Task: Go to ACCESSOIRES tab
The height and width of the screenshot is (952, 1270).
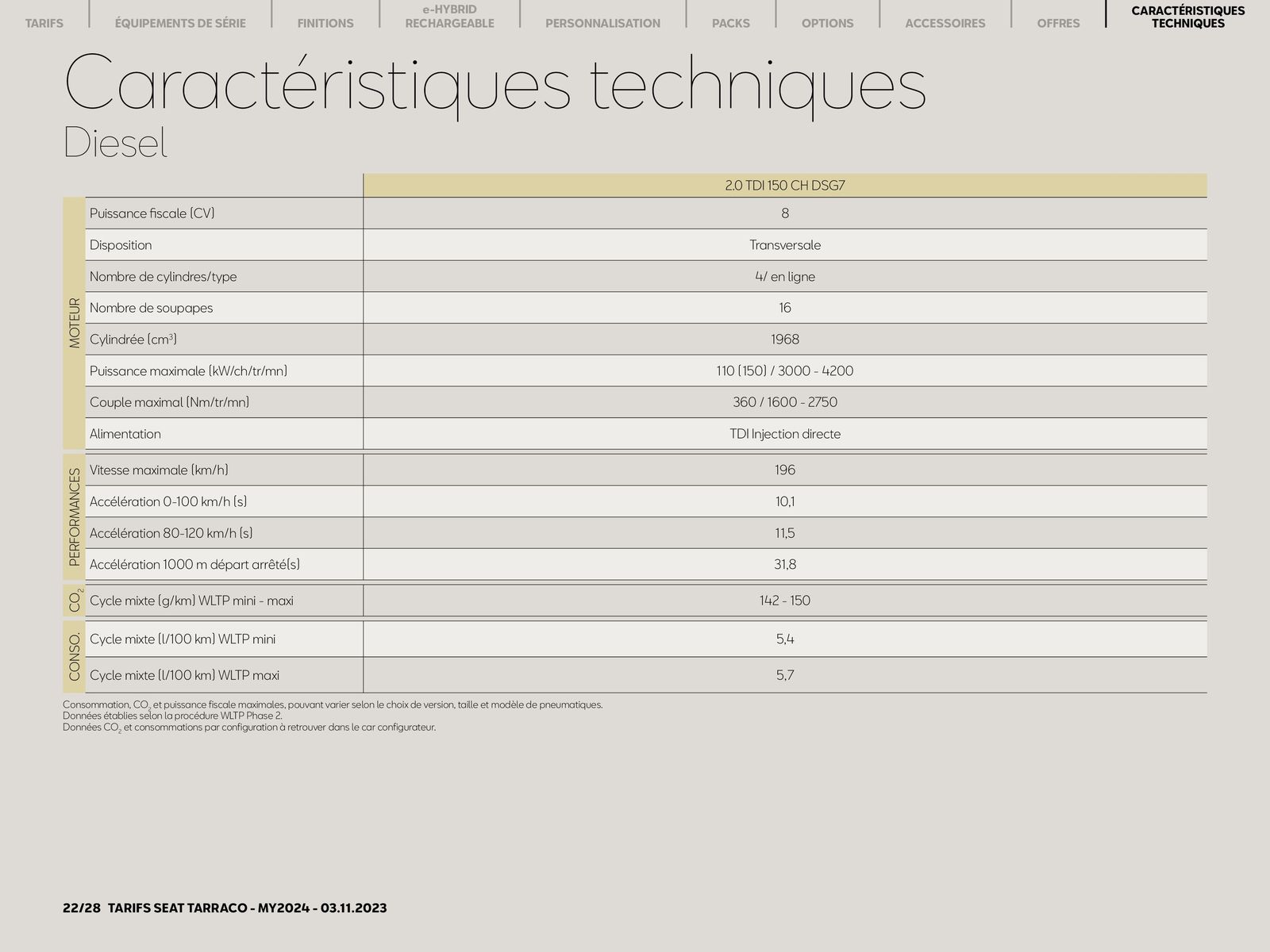Action: click(x=945, y=23)
